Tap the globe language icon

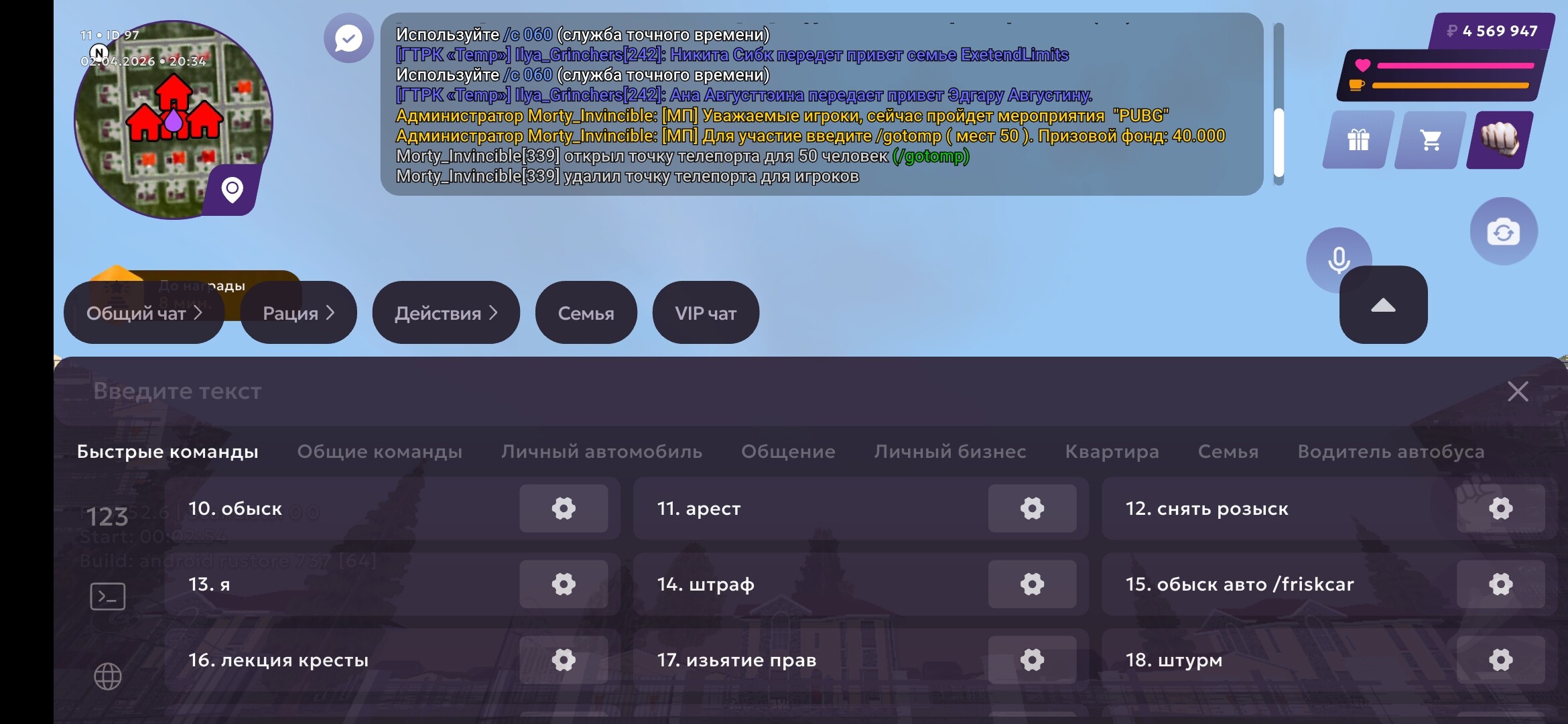tap(108, 676)
